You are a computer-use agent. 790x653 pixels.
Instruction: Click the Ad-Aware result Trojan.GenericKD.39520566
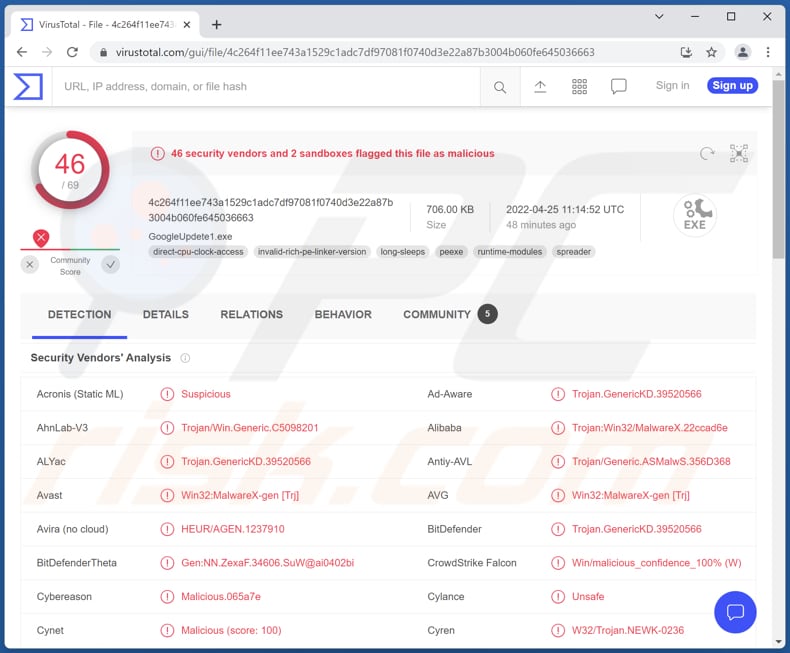pyautogui.click(x=636, y=394)
